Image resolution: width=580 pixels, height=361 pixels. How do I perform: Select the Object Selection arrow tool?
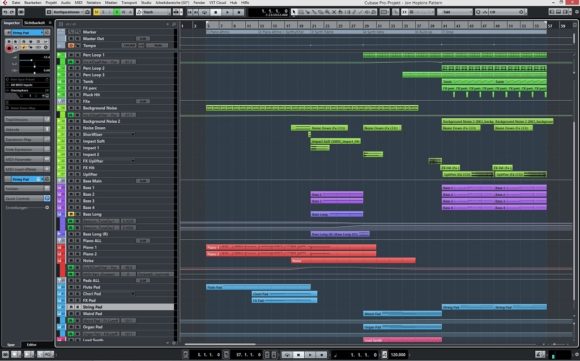click(294, 12)
